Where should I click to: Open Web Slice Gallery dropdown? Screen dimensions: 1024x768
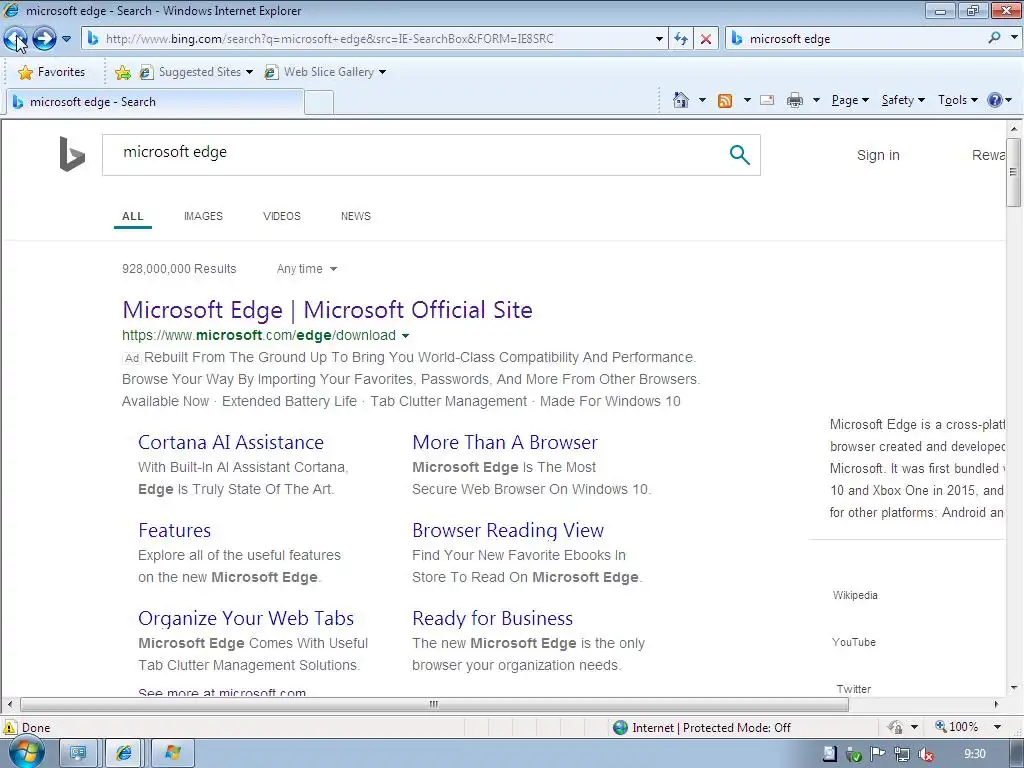point(325,72)
